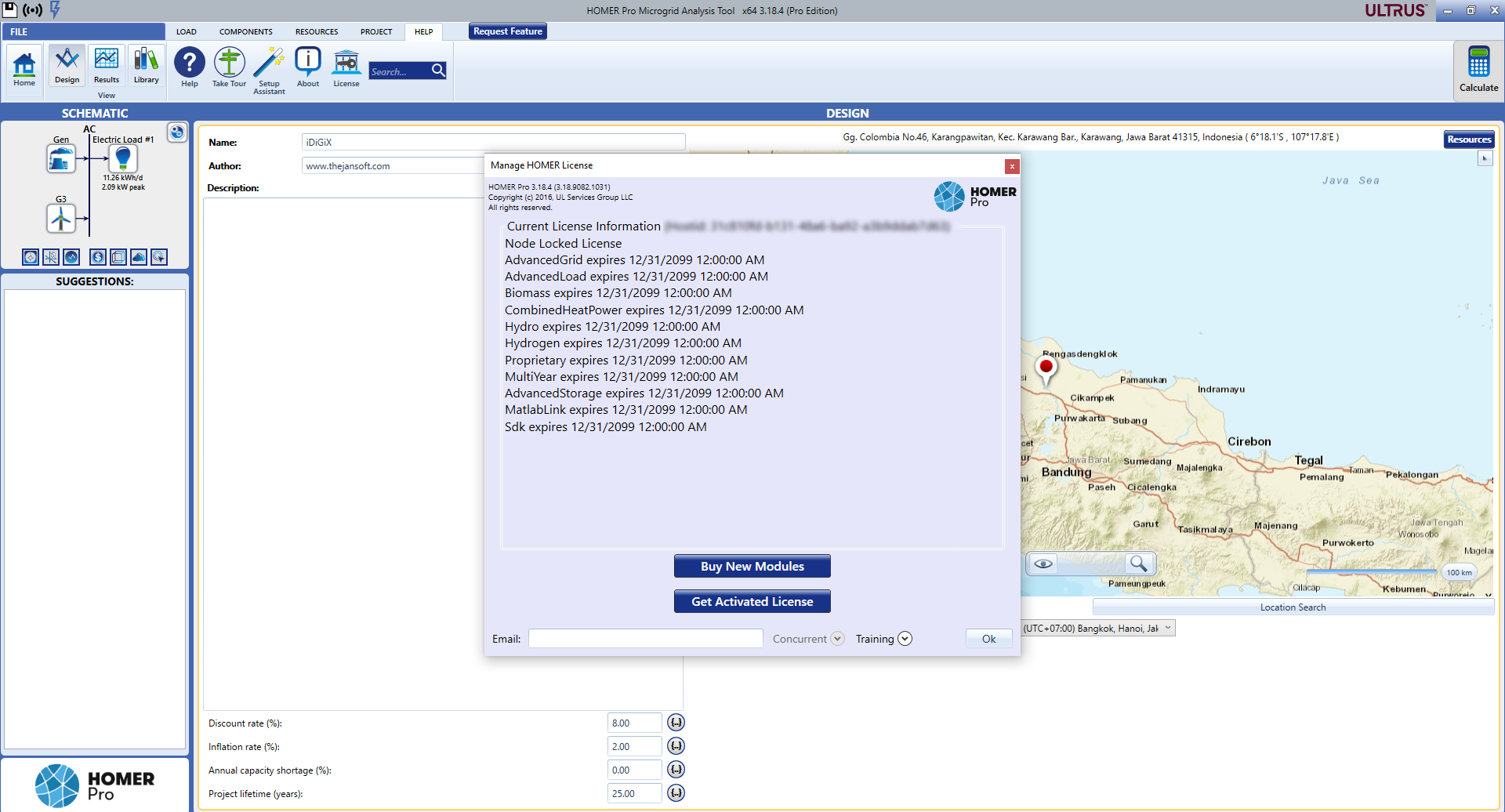Expand the Concurrent license option
This screenshot has width=1505, height=812.
point(837,639)
